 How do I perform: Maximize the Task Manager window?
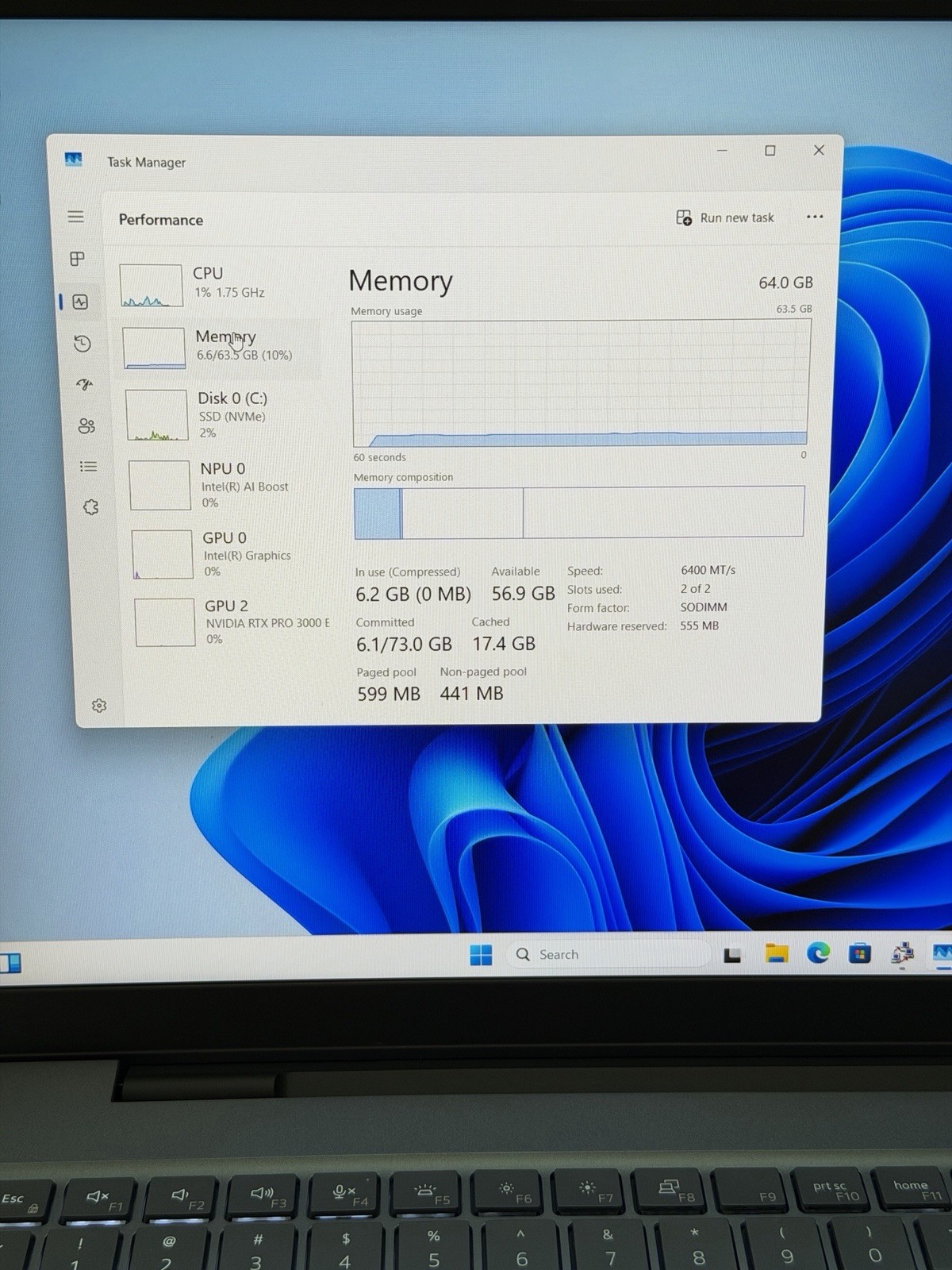(770, 151)
